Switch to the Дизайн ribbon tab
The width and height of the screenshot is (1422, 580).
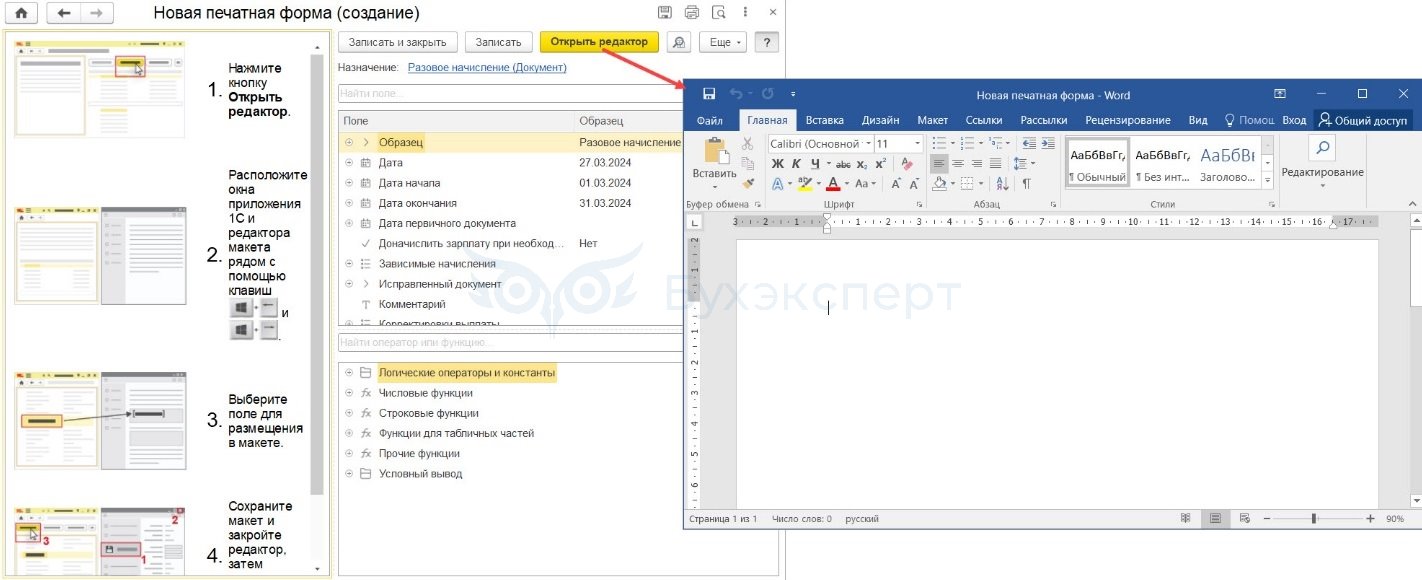pyautogui.click(x=880, y=121)
